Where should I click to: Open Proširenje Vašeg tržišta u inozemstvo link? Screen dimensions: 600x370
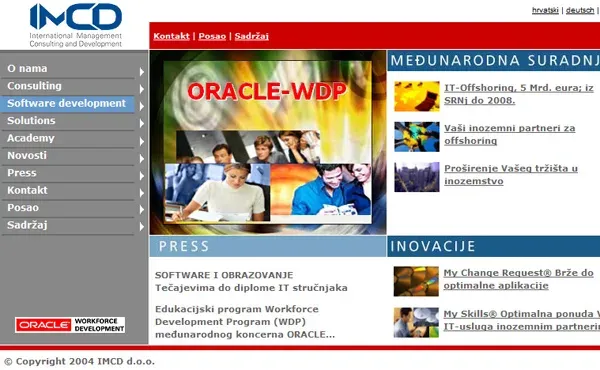511,174
